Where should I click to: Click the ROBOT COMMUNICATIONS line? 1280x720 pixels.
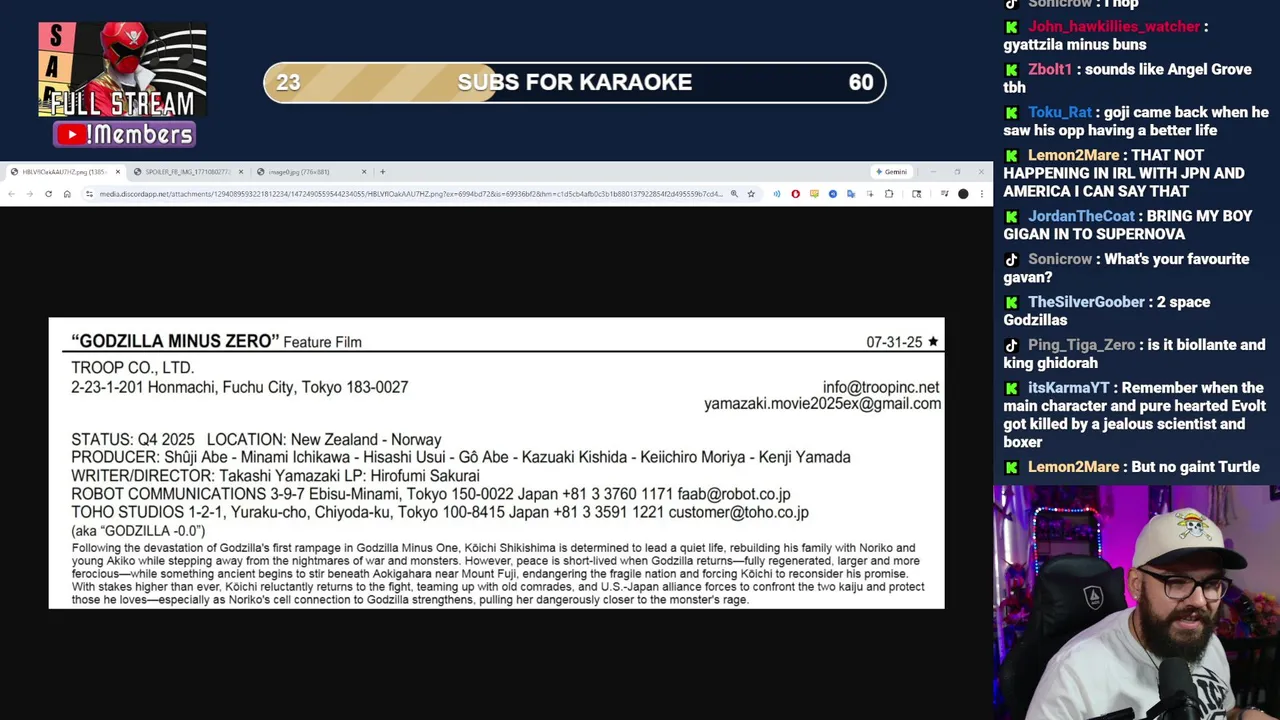[431, 494]
